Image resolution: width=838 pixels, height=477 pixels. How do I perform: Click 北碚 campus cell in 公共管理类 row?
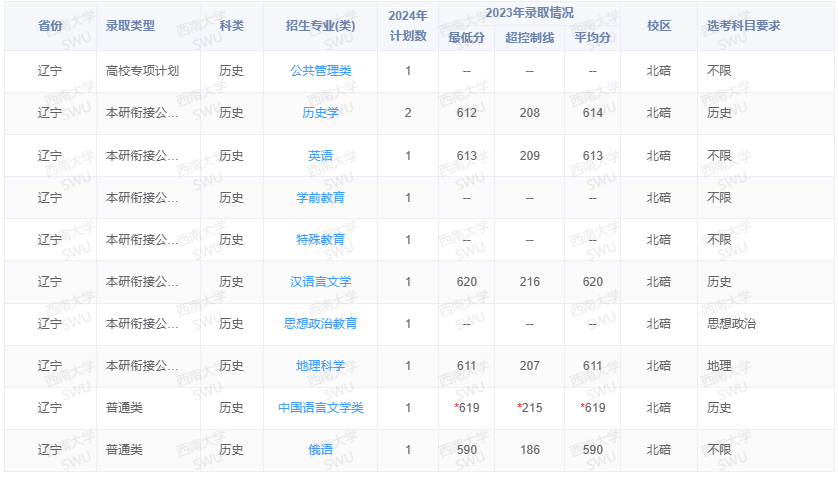click(659, 71)
